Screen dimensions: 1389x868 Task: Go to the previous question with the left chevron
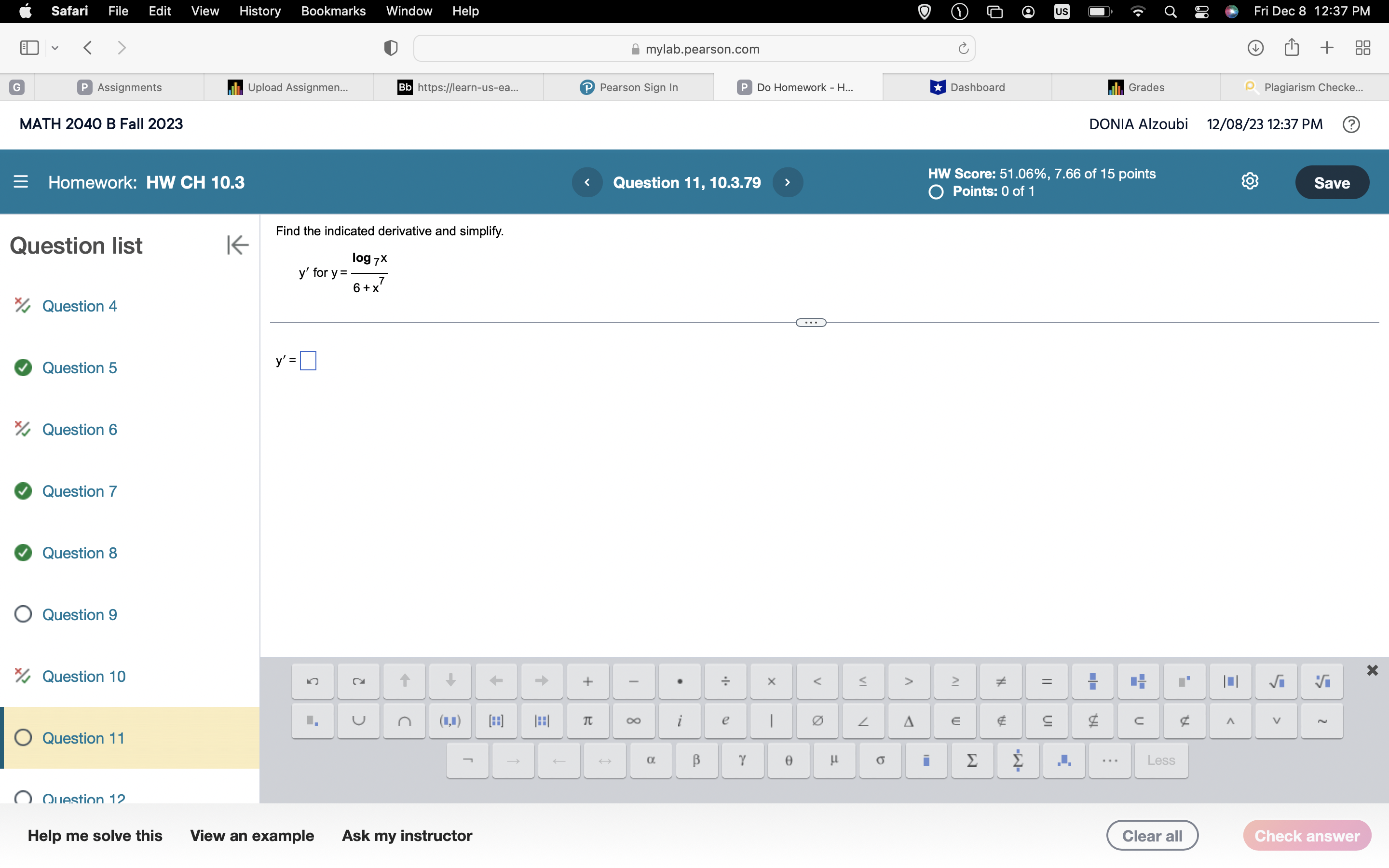[x=587, y=182]
